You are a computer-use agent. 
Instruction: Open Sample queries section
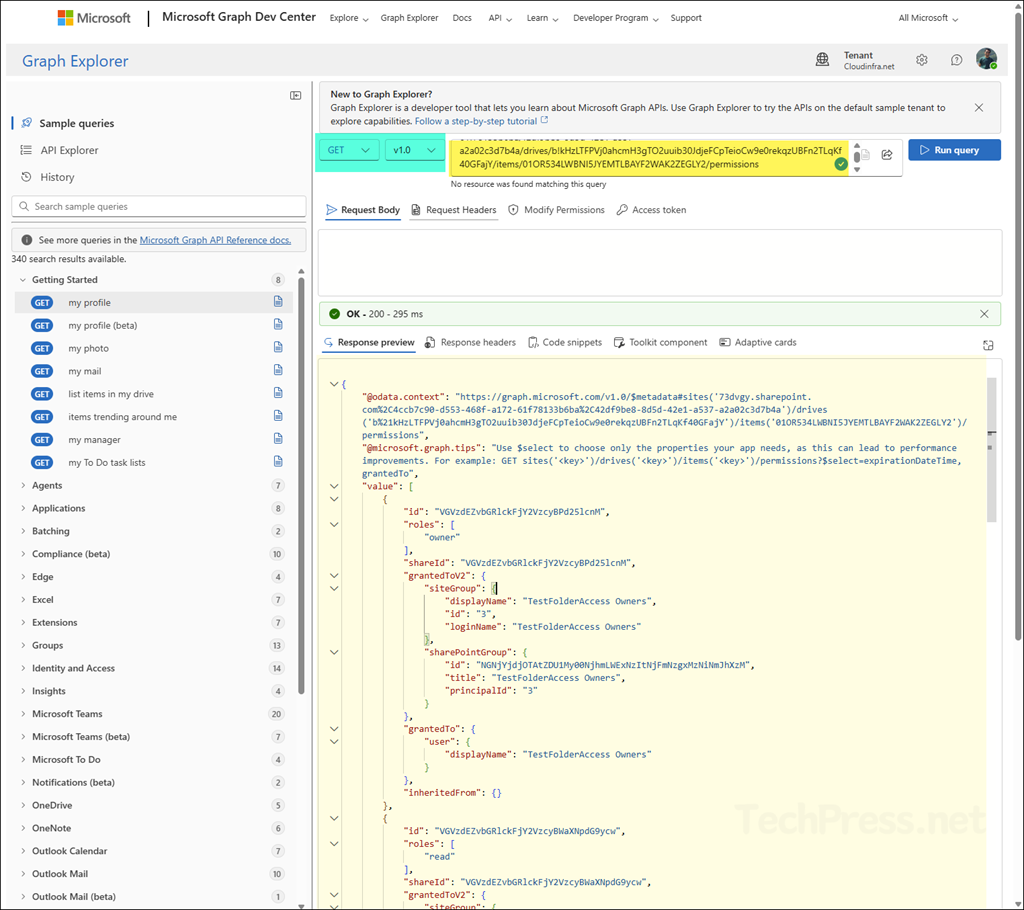coord(76,123)
